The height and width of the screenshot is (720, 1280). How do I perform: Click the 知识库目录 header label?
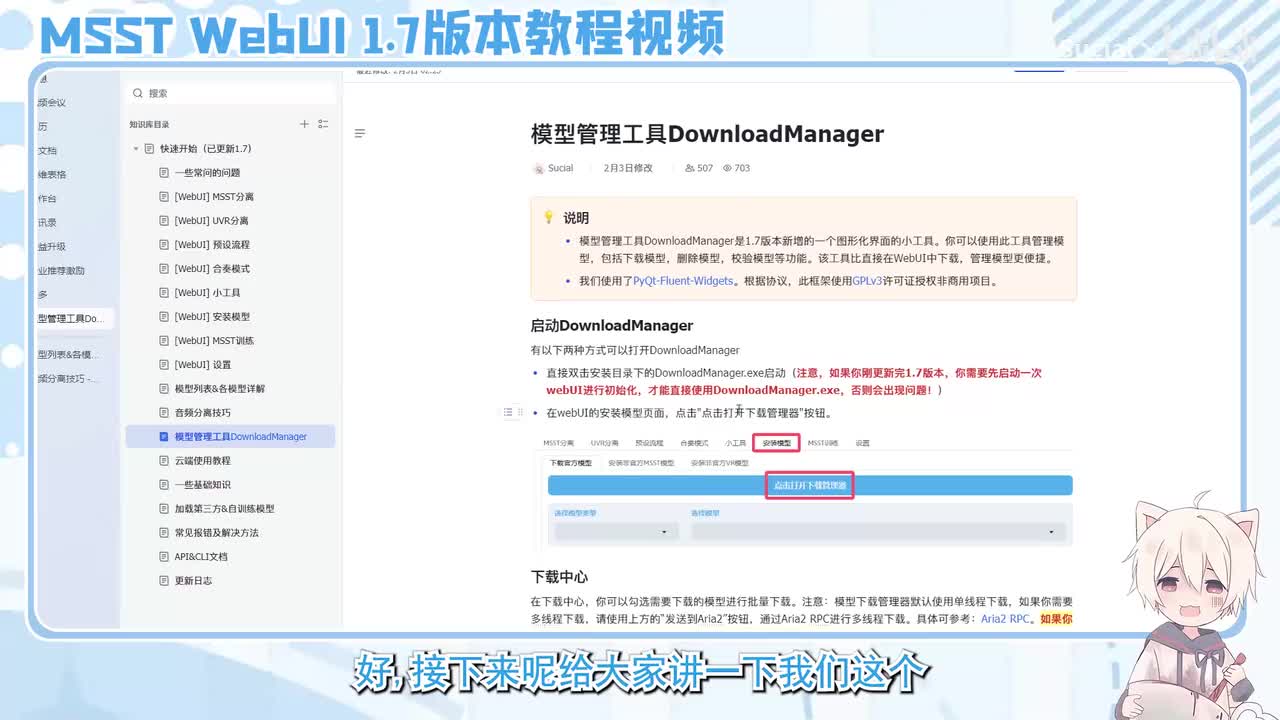point(149,124)
